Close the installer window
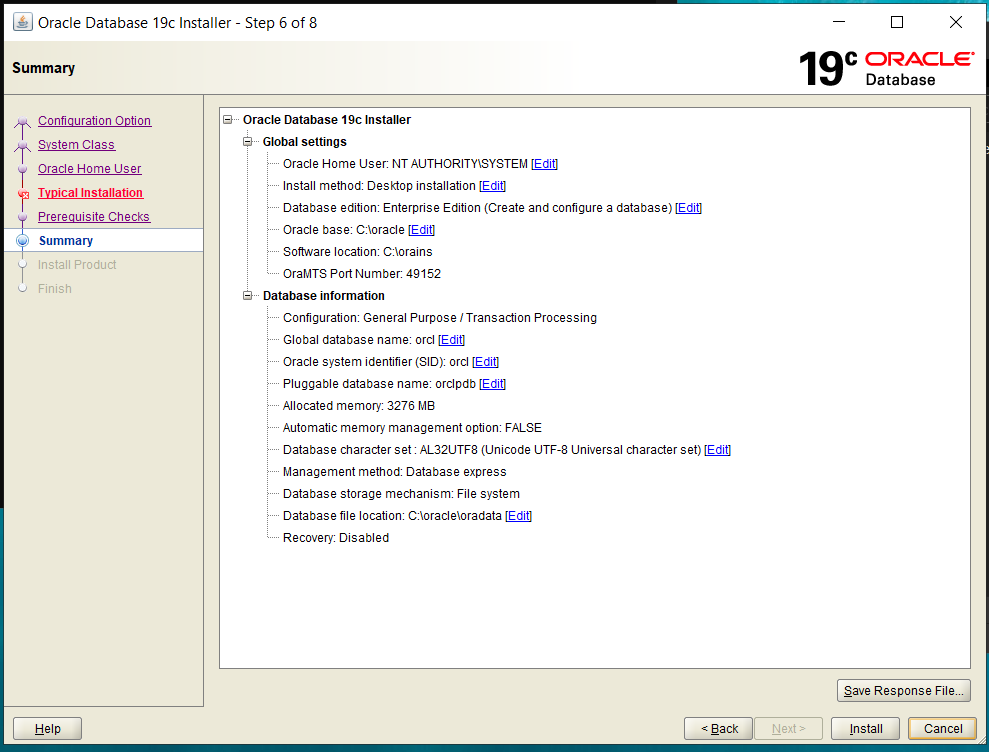 coord(956,22)
